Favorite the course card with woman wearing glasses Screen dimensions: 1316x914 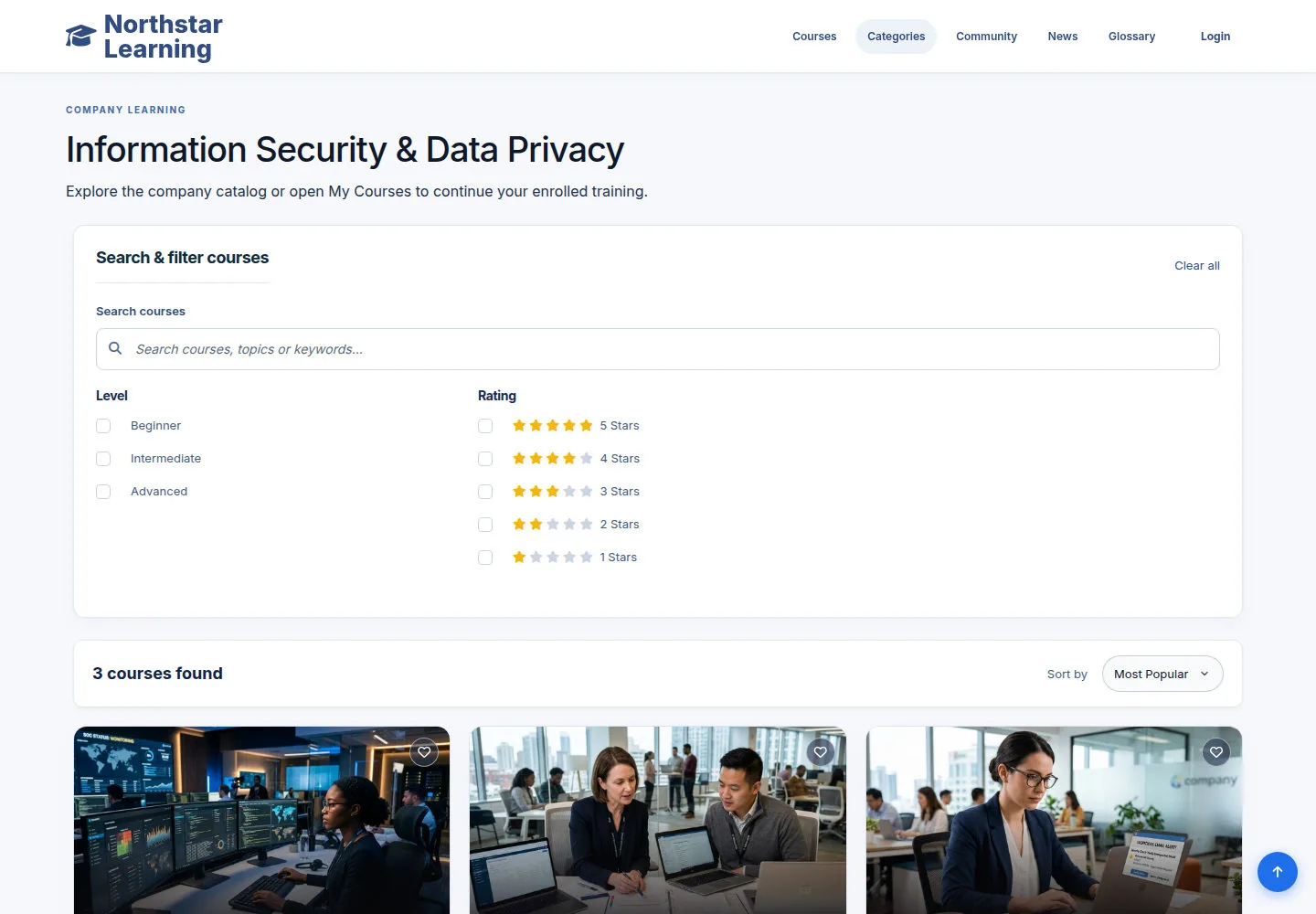1216,752
